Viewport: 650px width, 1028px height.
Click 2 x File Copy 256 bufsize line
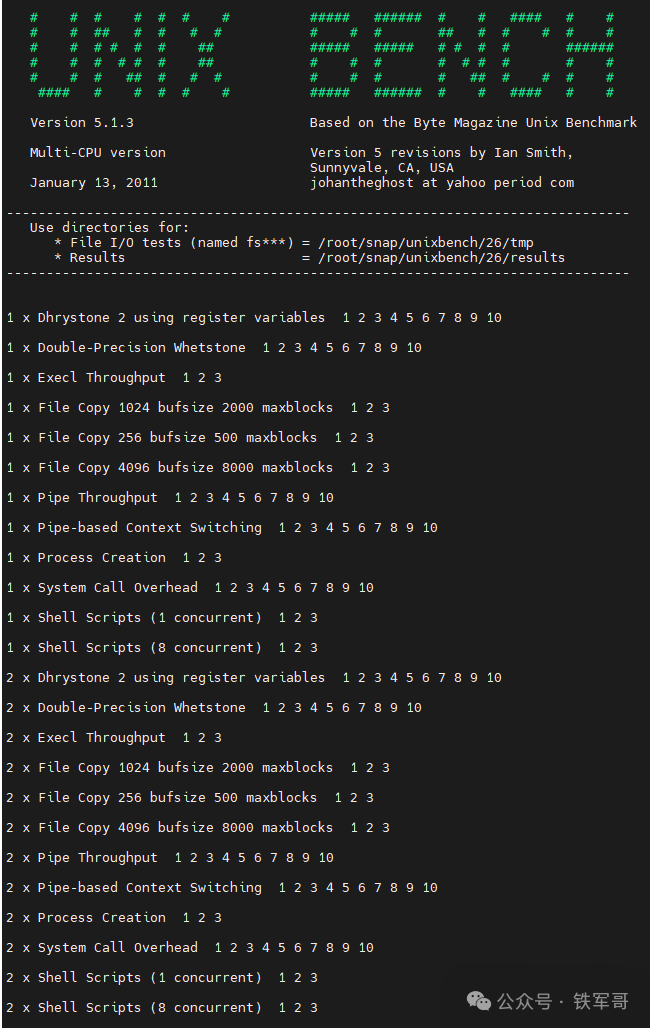[x=190, y=798]
